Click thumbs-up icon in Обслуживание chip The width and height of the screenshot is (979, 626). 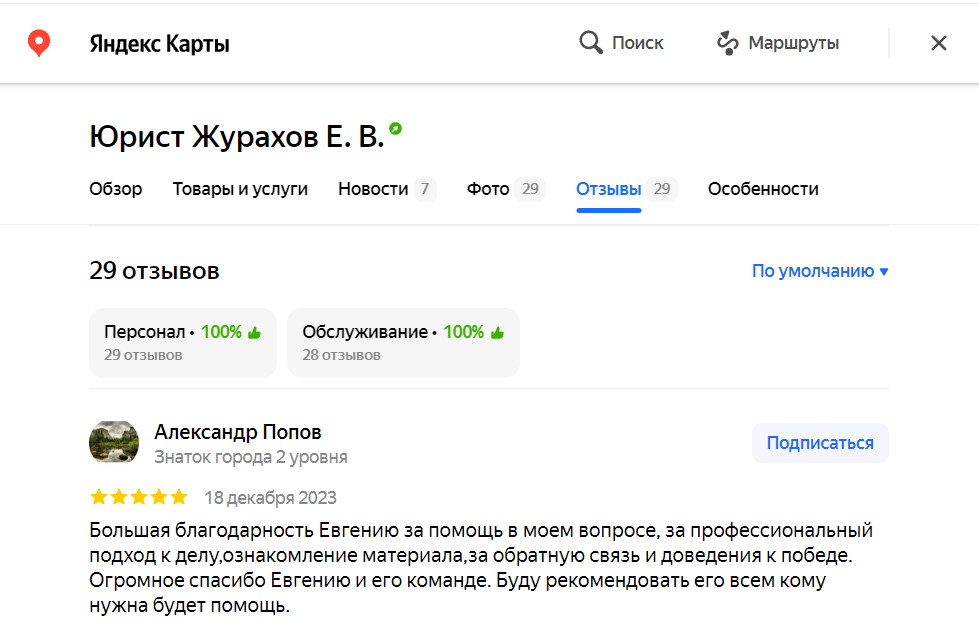click(497, 333)
